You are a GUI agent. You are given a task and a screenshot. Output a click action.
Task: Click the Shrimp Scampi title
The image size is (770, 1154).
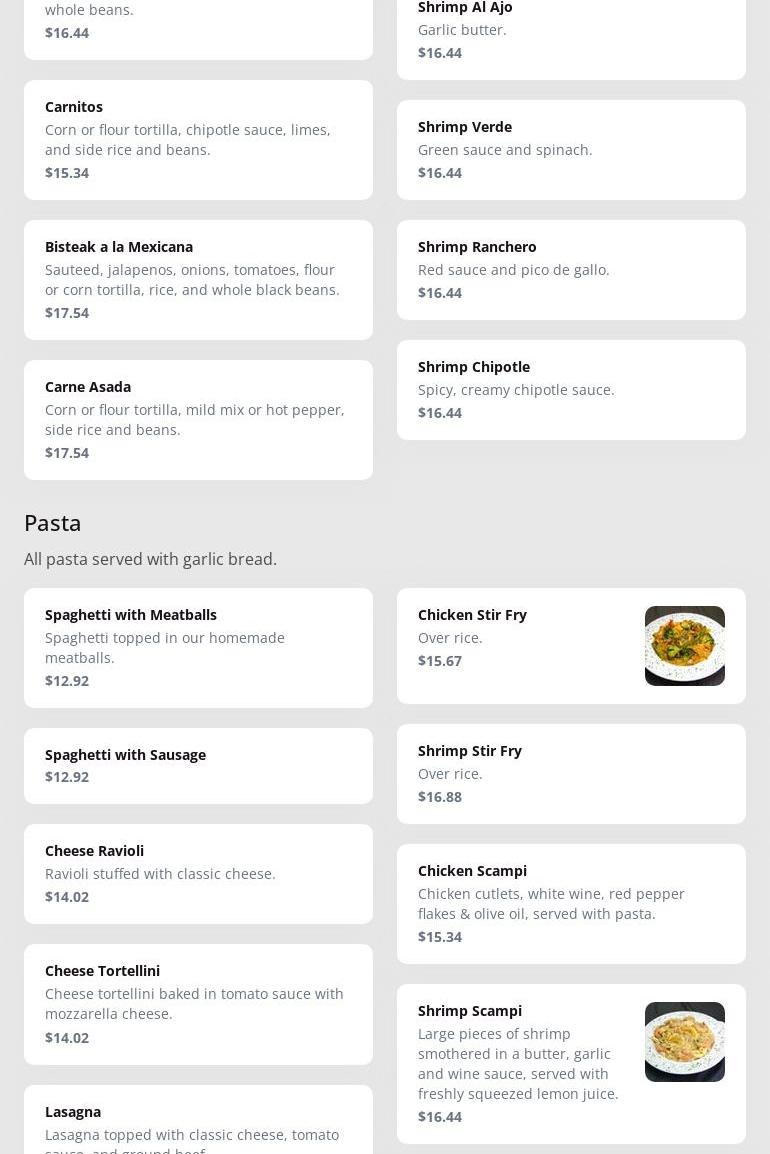470,1011
